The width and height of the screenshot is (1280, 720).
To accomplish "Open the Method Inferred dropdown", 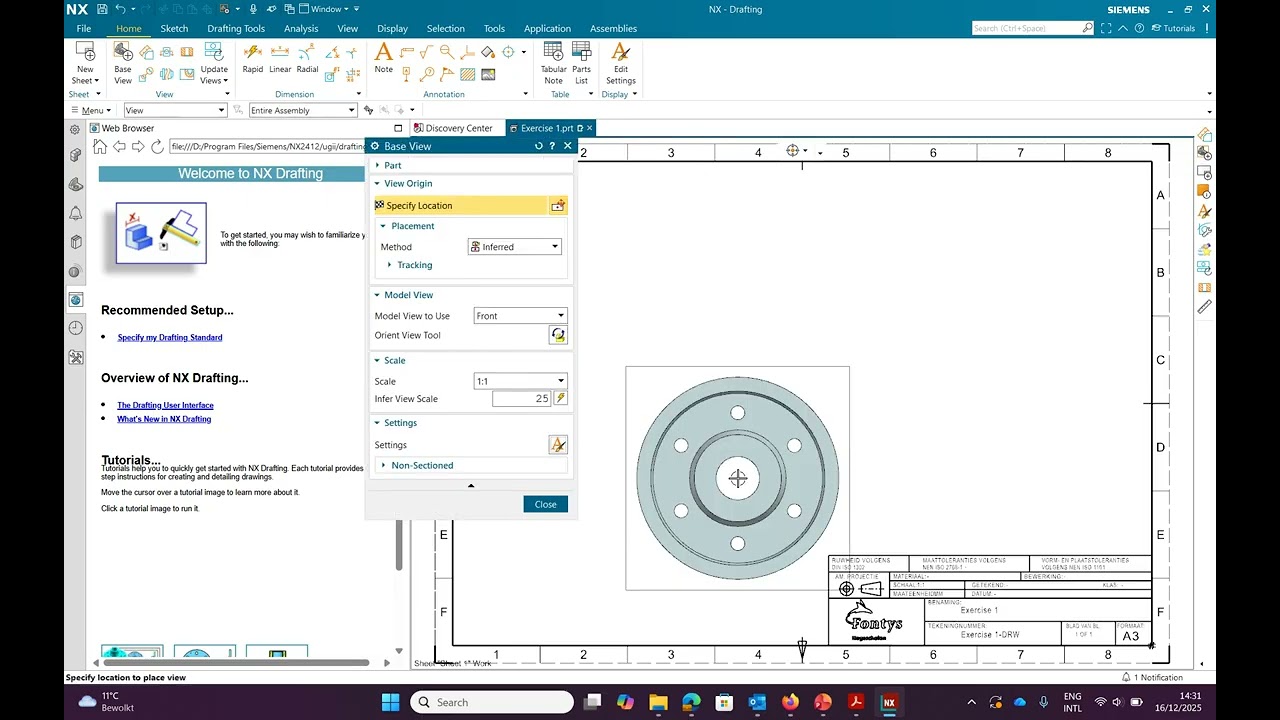I will point(514,247).
